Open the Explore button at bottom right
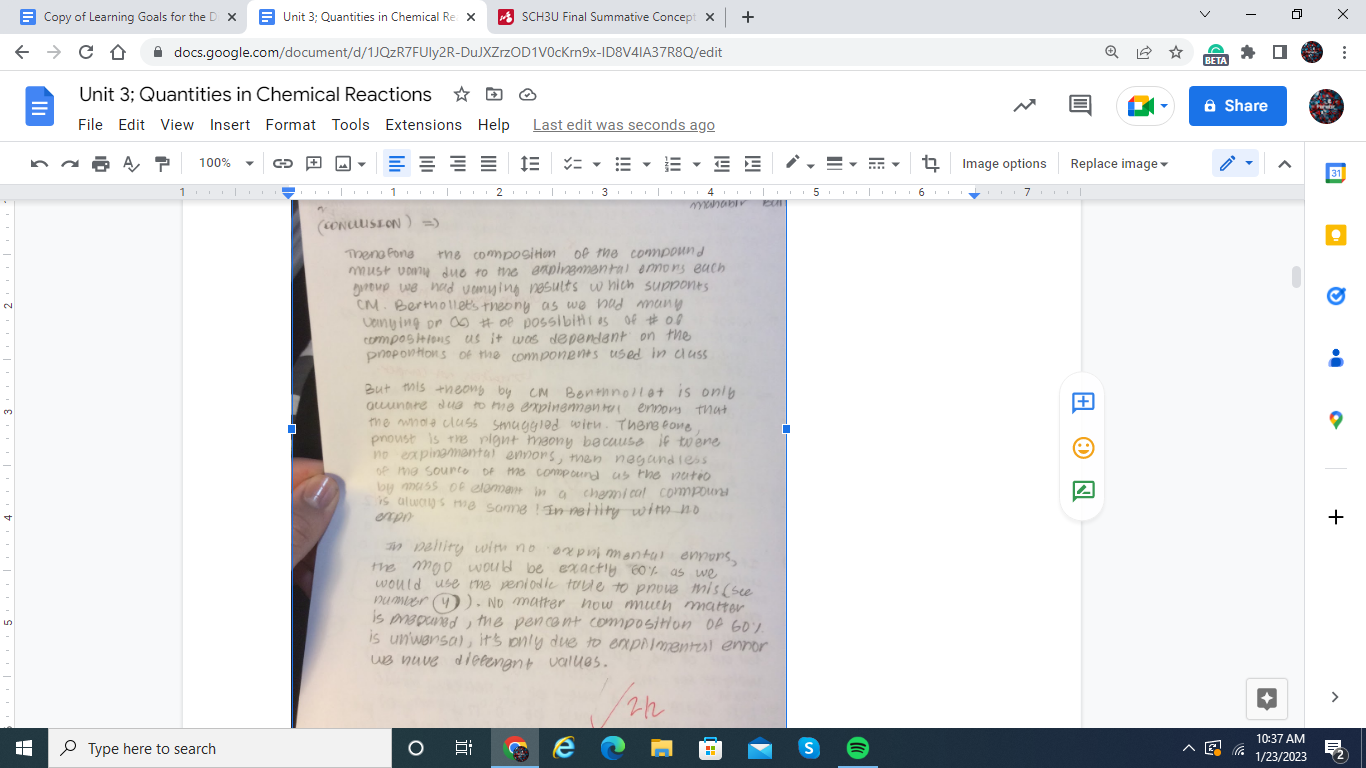This screenshot has height=768, width=1366. tap(1267, 699)
